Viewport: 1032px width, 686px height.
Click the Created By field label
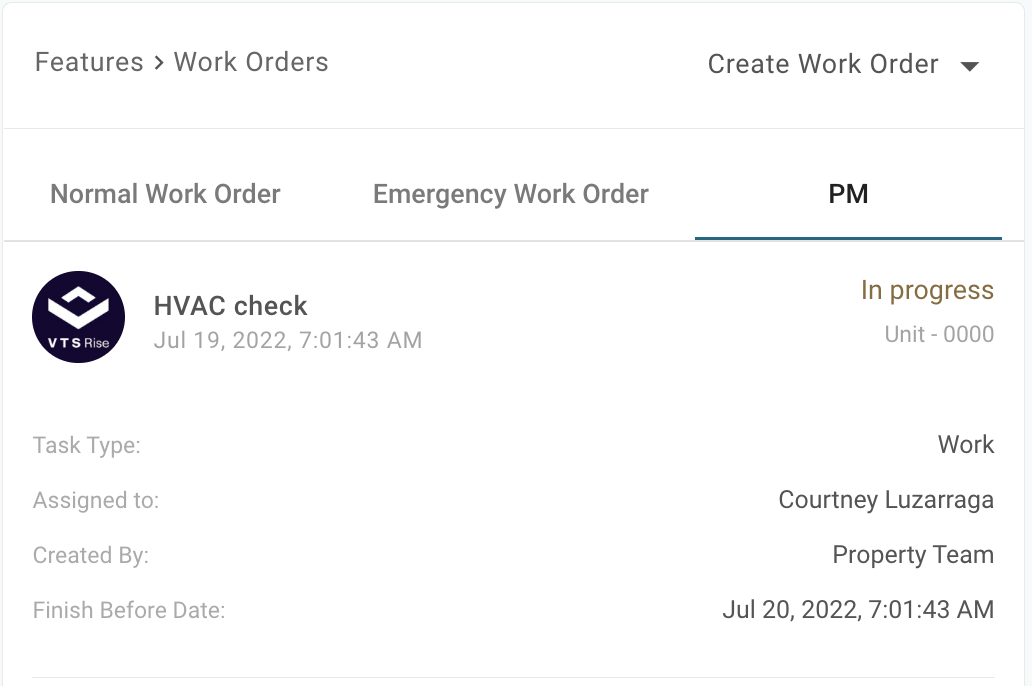[91, 555]
